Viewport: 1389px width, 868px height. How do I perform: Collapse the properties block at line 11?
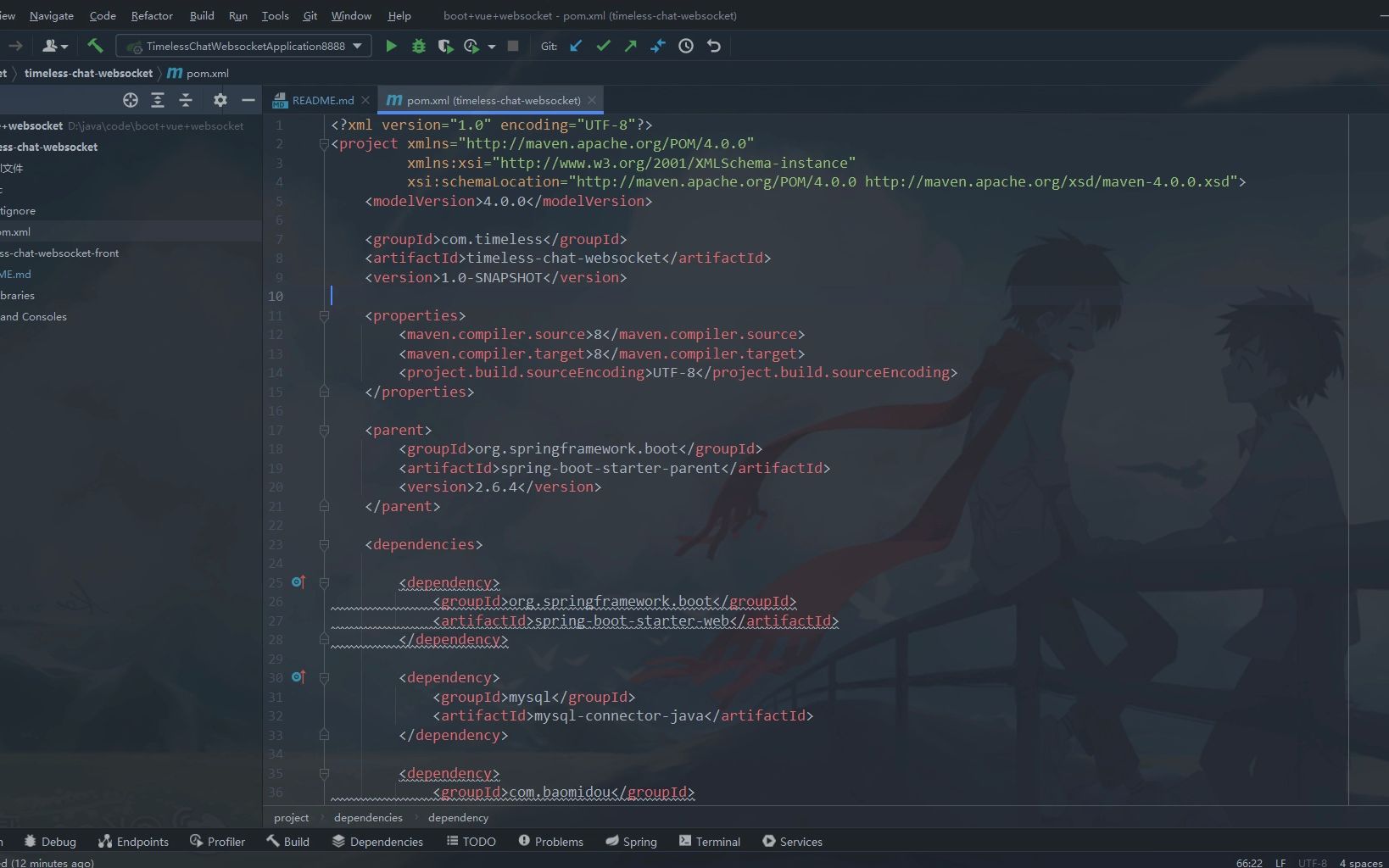point(324,316)
